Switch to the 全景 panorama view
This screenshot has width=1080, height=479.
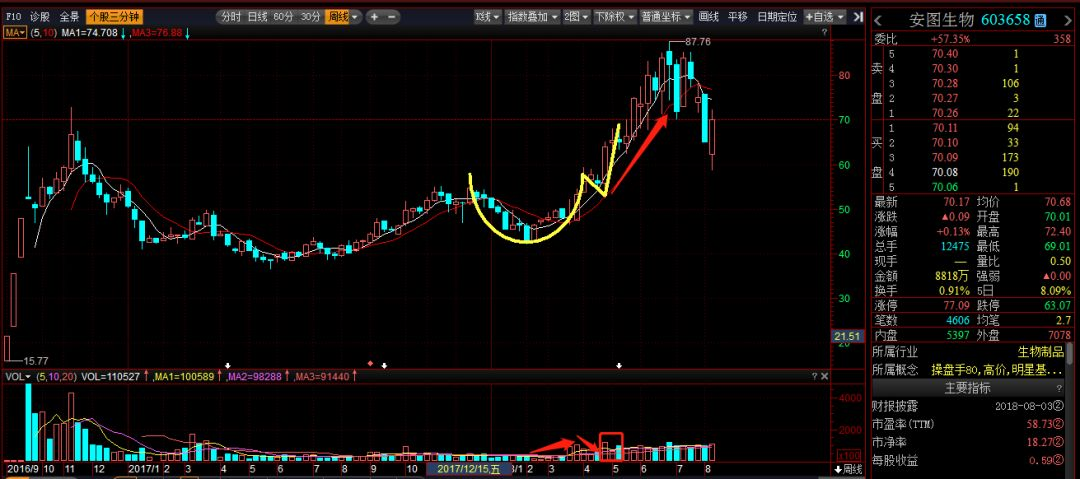pyautogui.click(x=70, y=17)
